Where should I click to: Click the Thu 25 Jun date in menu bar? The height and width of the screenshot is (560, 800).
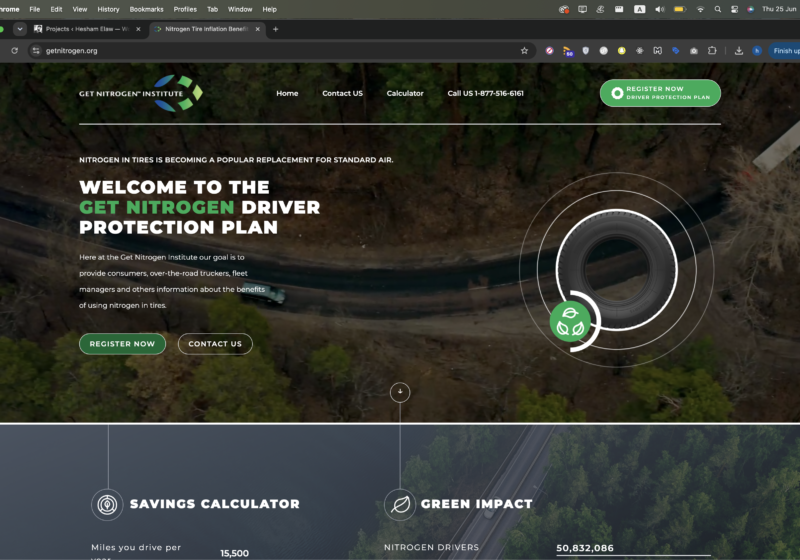coord(779,9)
